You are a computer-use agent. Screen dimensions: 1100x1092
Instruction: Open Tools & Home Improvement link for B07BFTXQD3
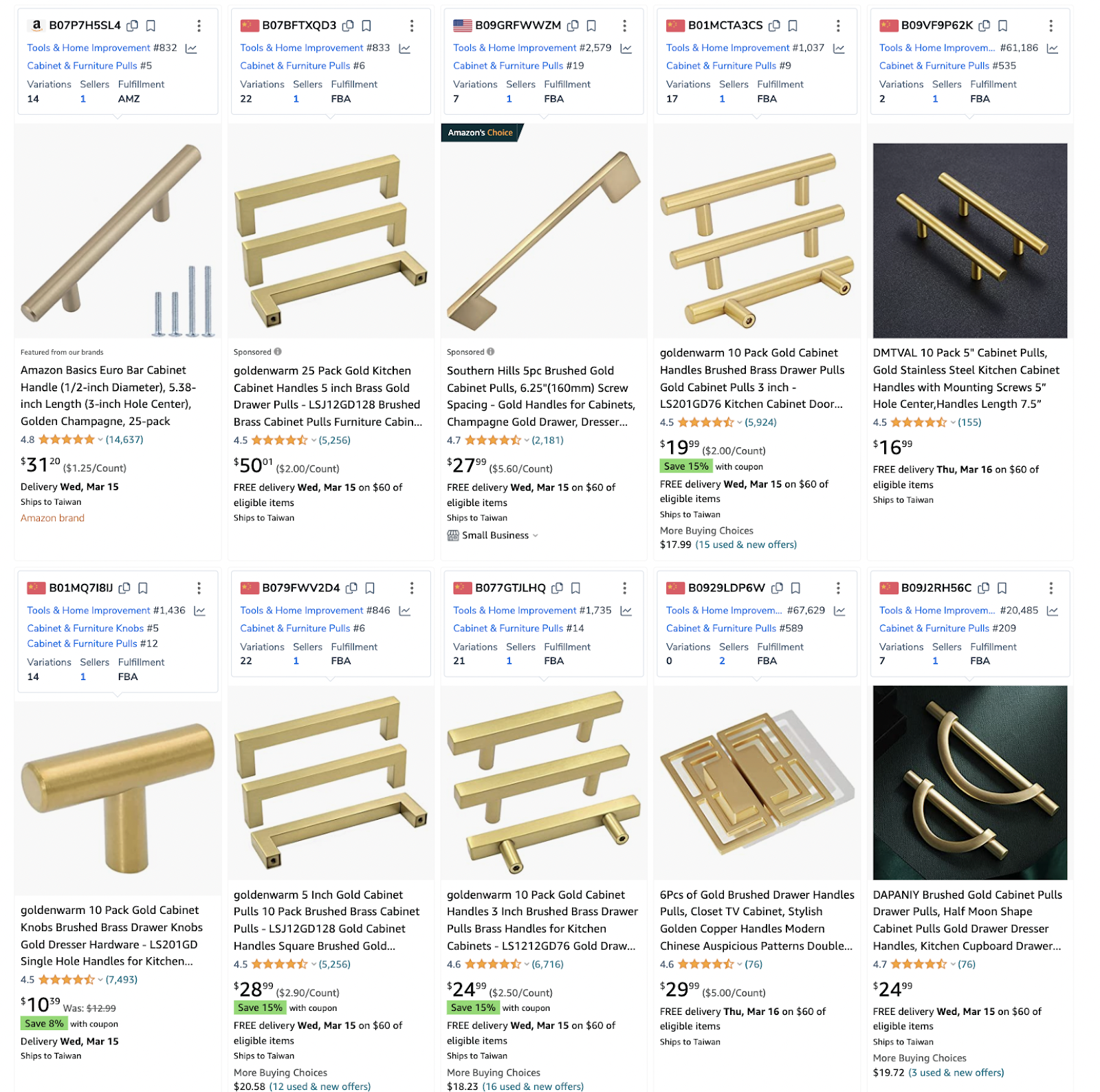(x=301, y=48)
